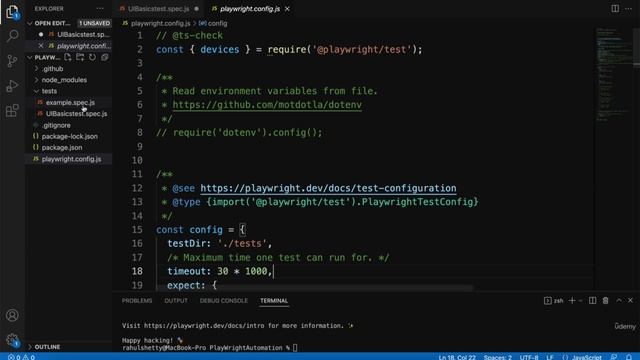Open the Manage settings gear
The image size is (640, 360).
point(12,340)
